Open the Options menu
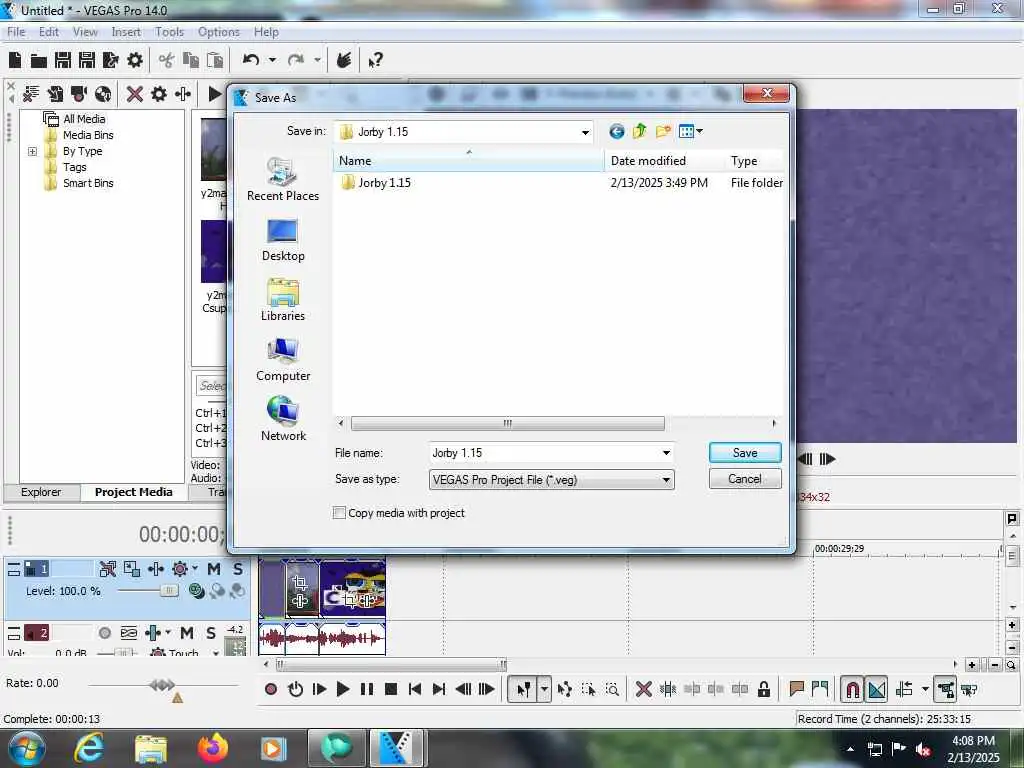 [x=219, y=31]
